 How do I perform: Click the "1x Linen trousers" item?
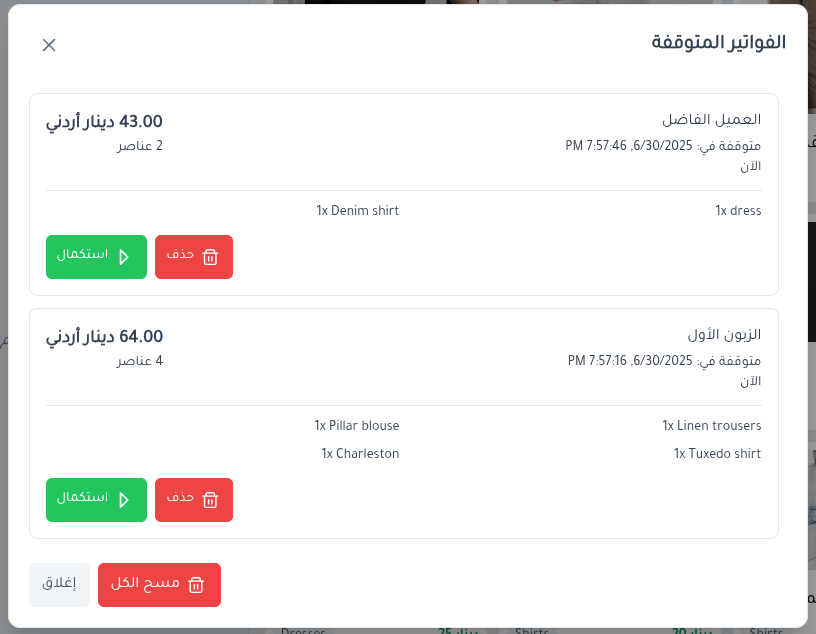point(711,426)
